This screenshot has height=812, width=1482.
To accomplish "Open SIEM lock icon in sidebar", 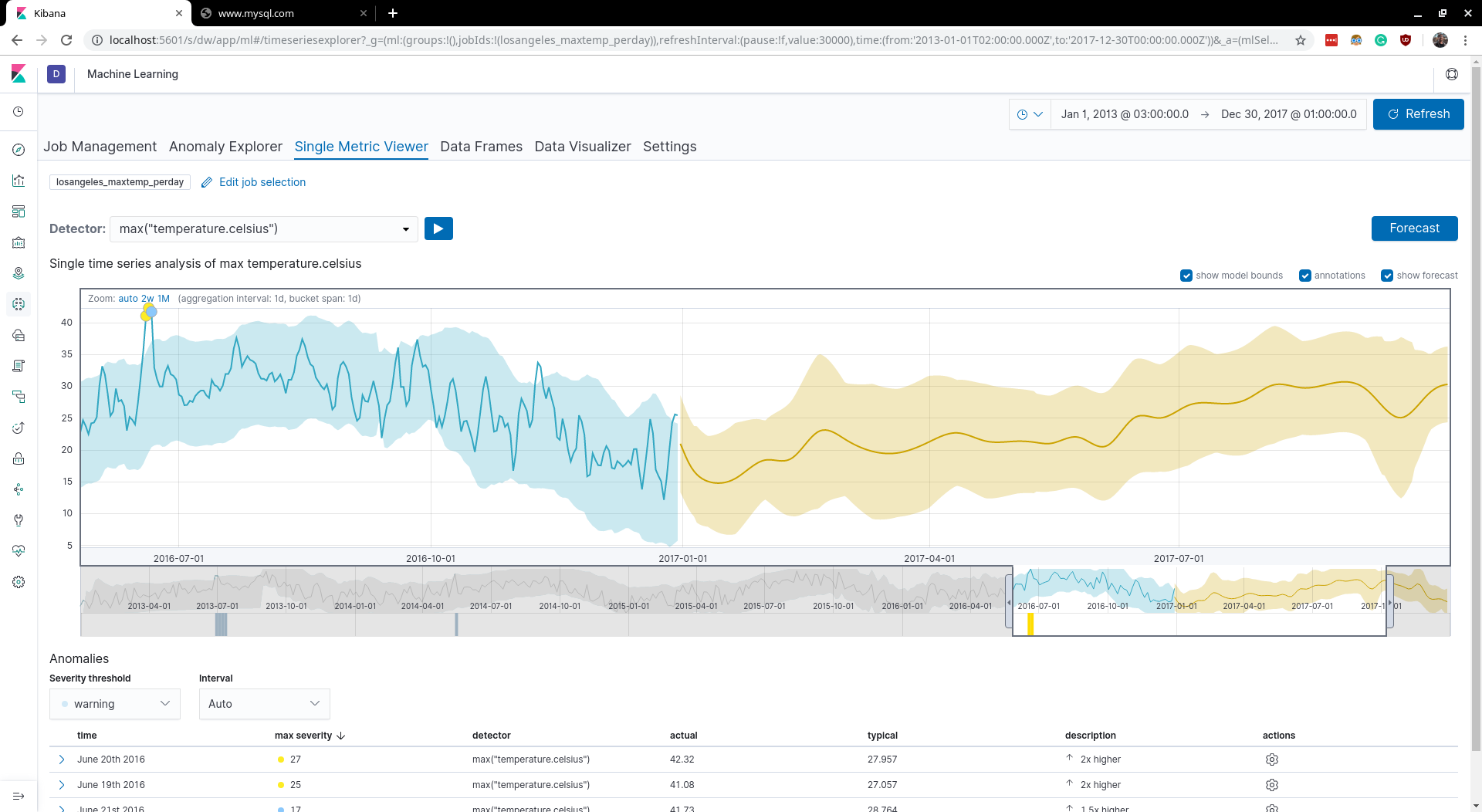I will click(19, 458).
